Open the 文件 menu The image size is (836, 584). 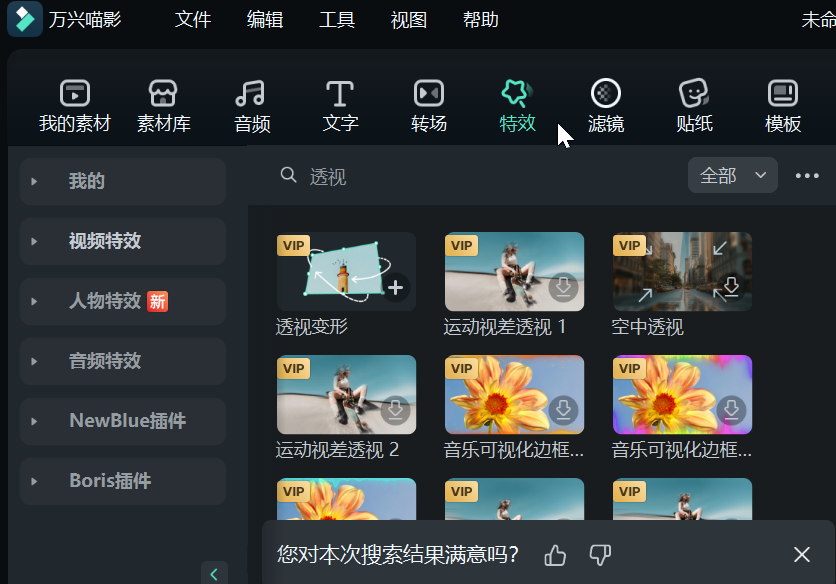point(192,20)
